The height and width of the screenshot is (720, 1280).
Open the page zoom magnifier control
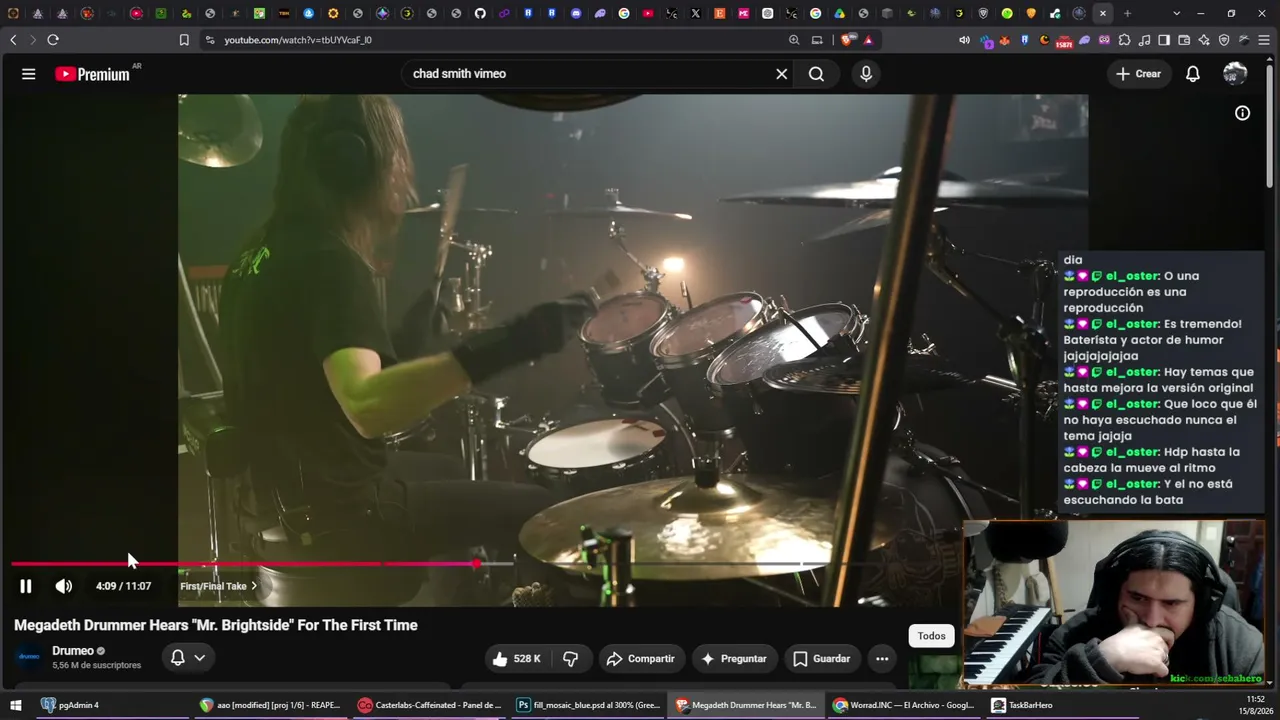pyautogui.click(x=794, y=40)
